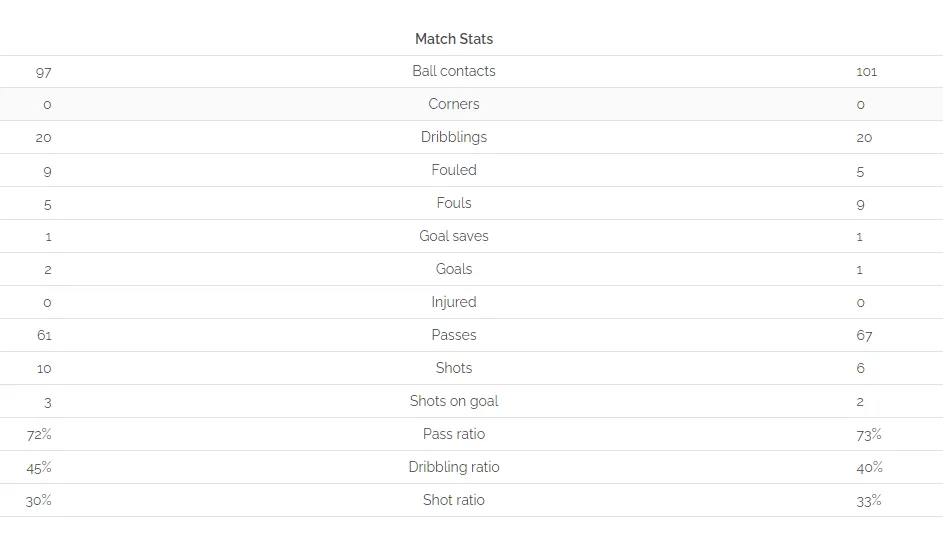
Task: Select the Dribblings row label
Action: pos(454,137)
